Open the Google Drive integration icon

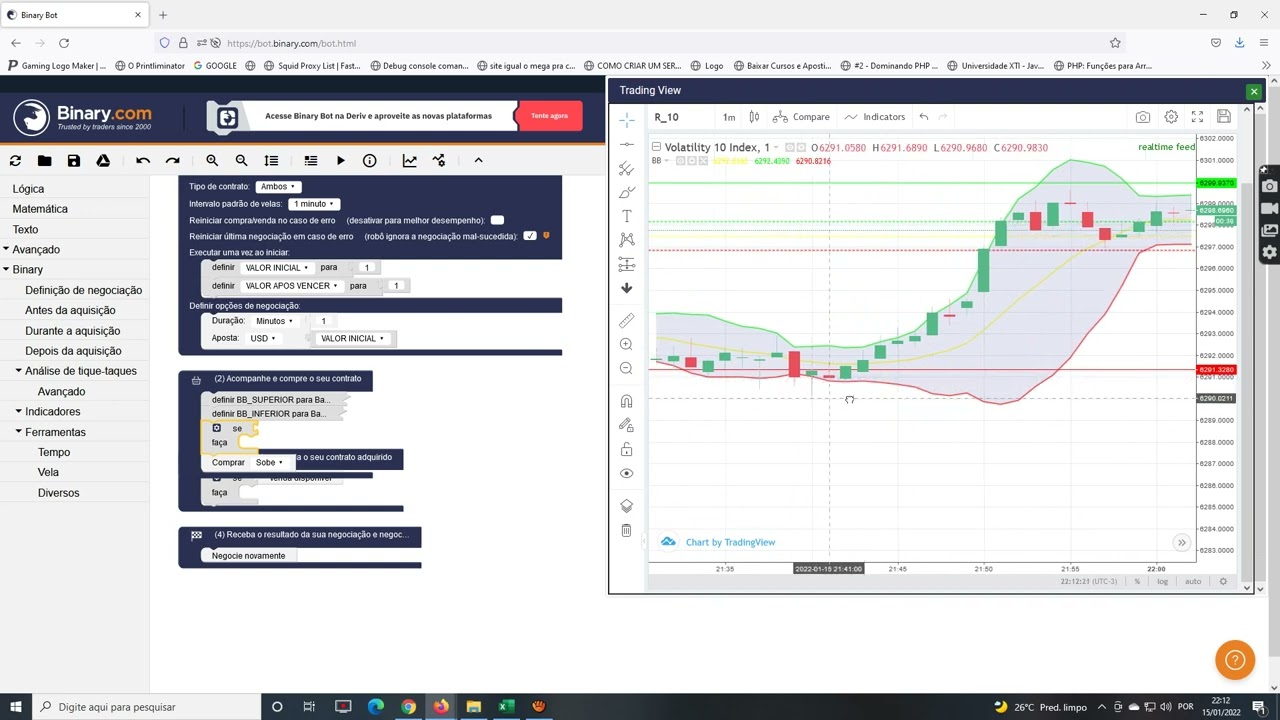103,160
